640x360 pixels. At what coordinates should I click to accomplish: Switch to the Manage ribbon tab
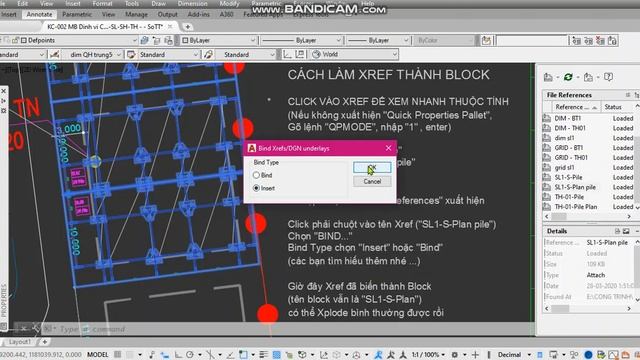click(x=136, y=14)
